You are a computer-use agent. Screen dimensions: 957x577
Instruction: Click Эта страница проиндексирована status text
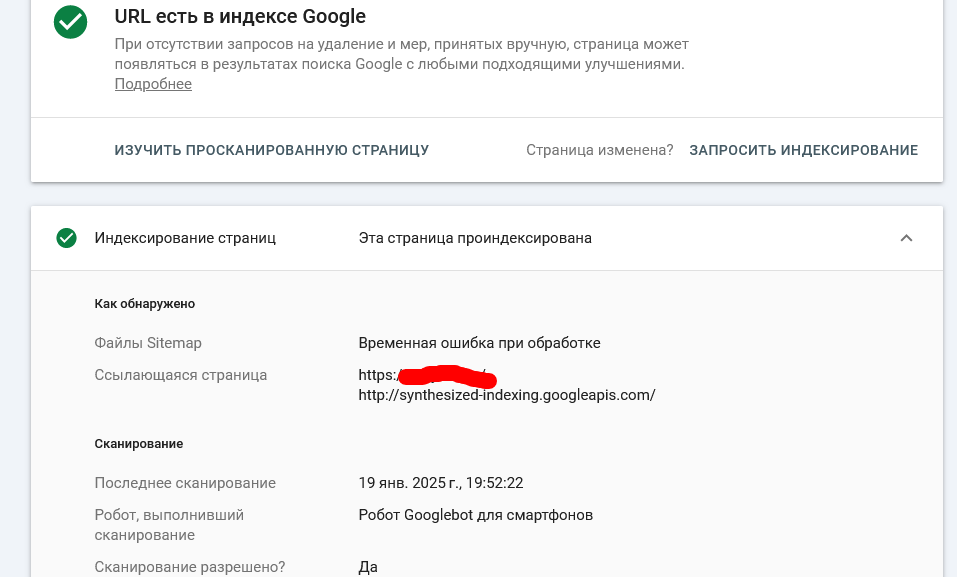tap(475, 238)
